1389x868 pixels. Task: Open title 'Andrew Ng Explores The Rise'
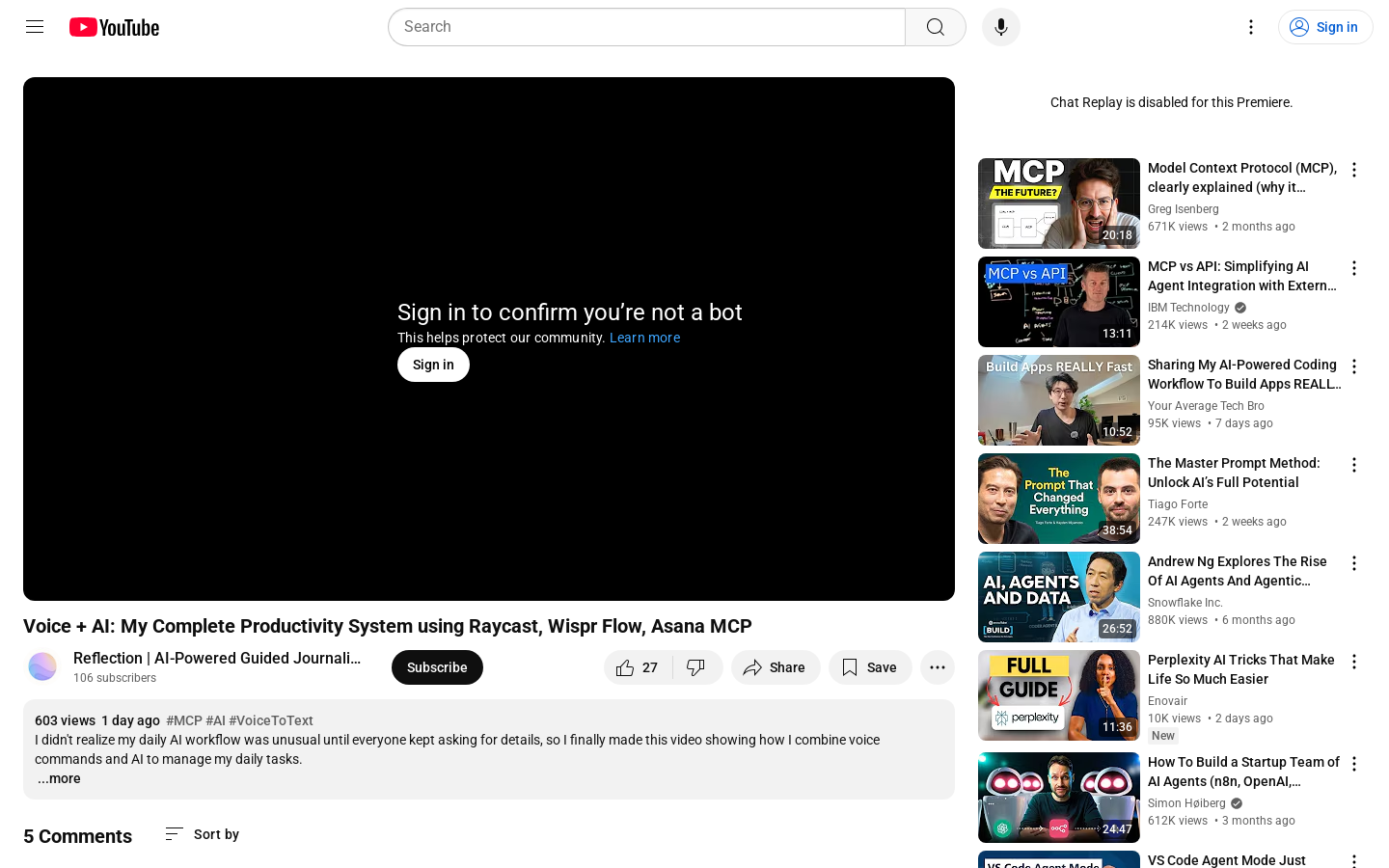(1238, 571)
